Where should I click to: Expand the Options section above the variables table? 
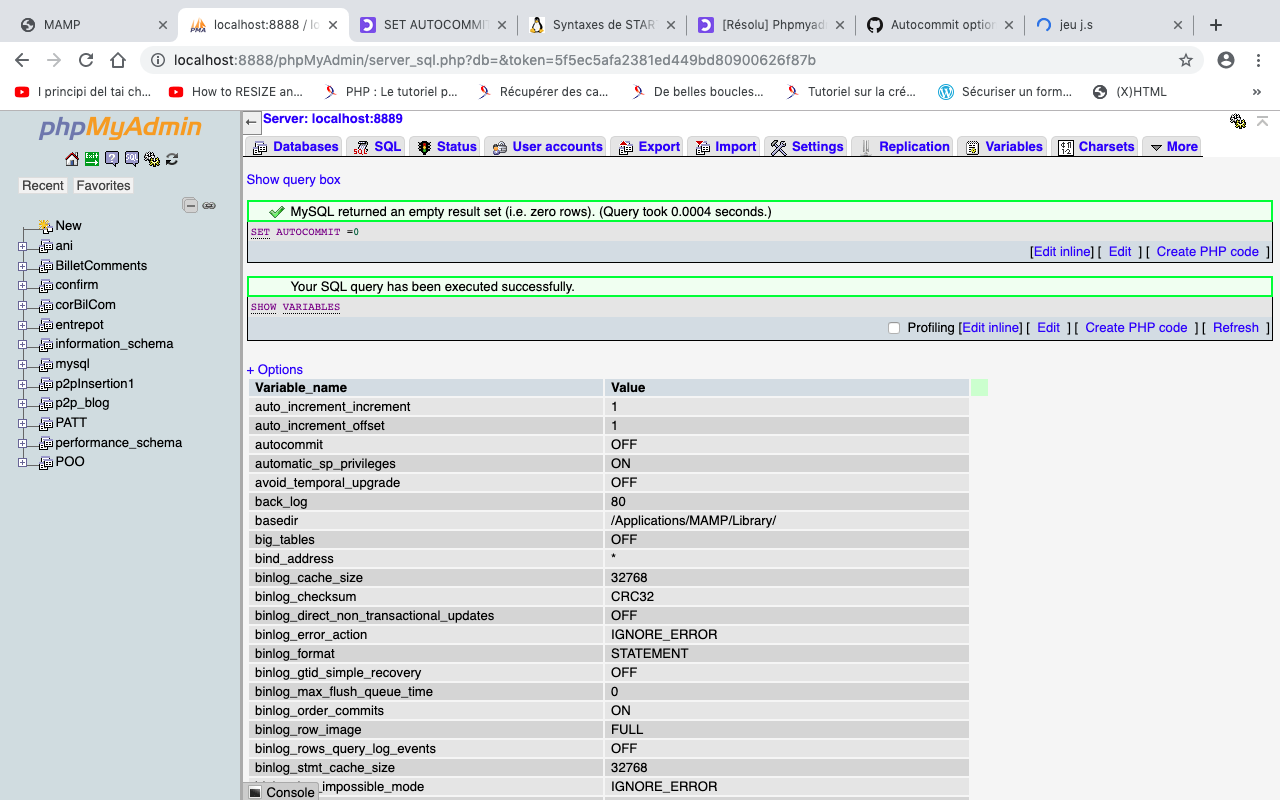(274, 369)
